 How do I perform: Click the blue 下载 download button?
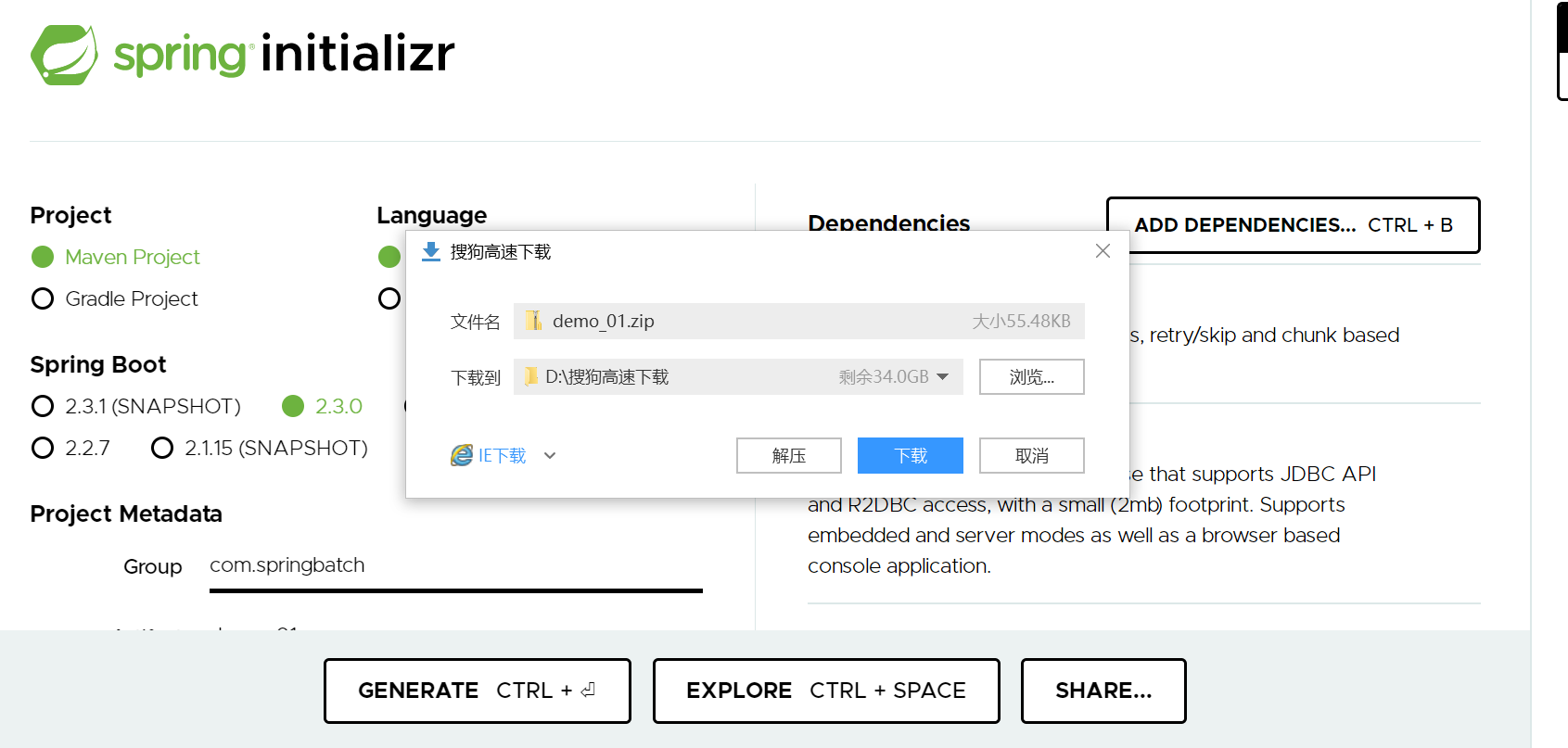pos(911,455)
